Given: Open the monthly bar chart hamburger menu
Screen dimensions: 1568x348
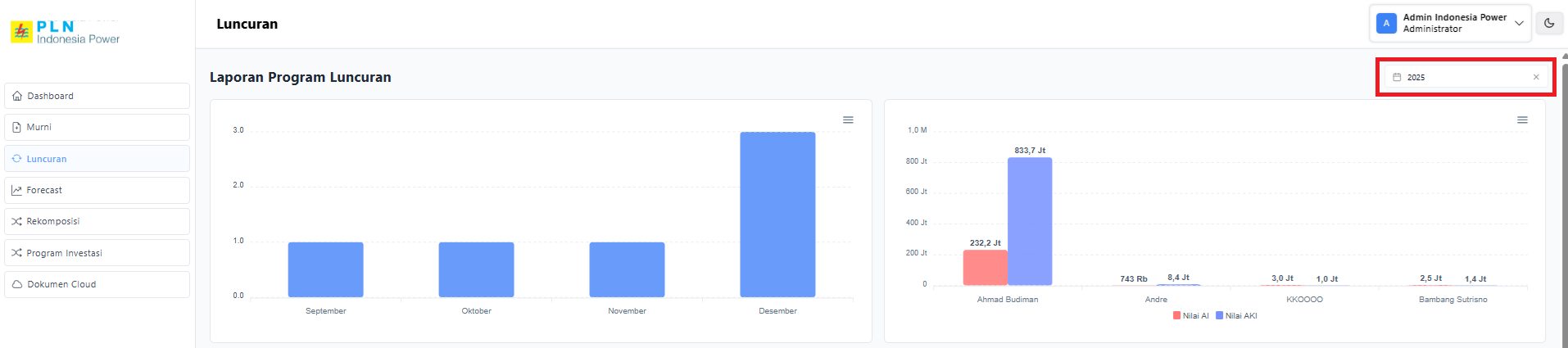Looking at the screenshot, I should [848, 120].
